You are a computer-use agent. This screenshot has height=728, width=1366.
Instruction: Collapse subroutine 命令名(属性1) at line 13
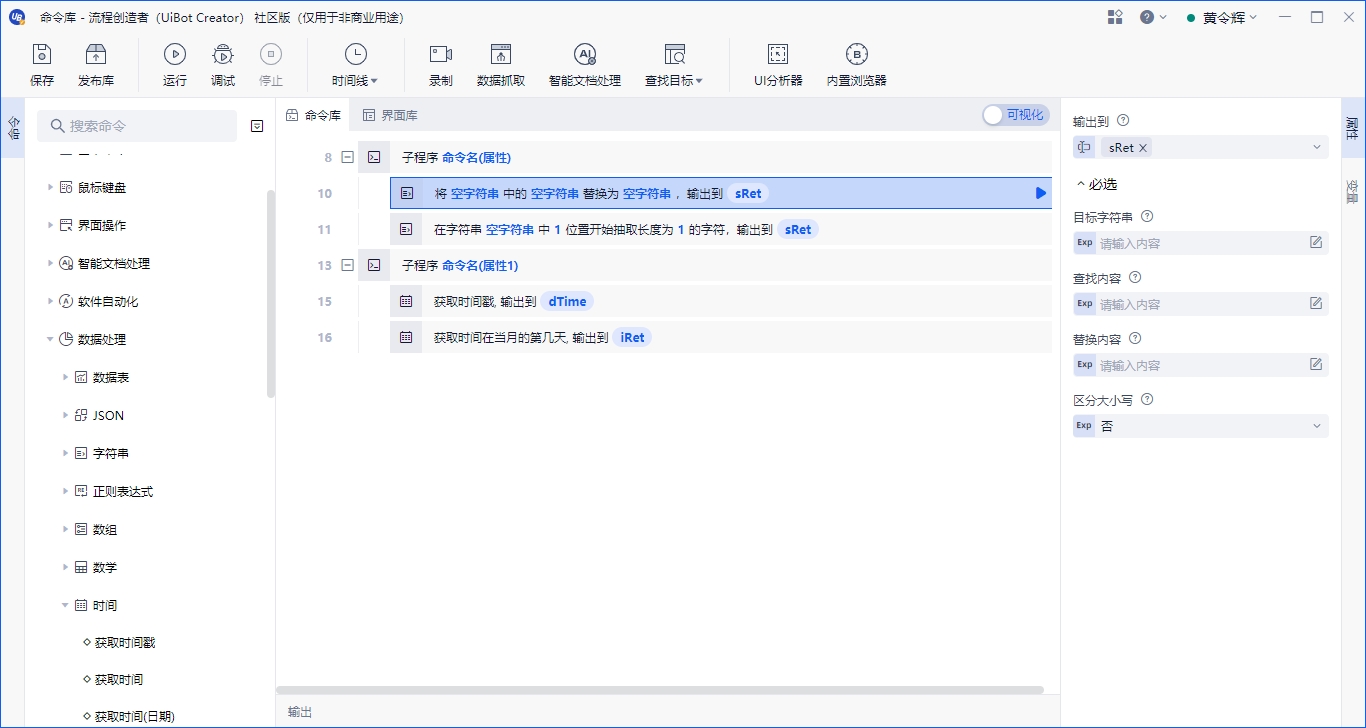coord(347,265)
